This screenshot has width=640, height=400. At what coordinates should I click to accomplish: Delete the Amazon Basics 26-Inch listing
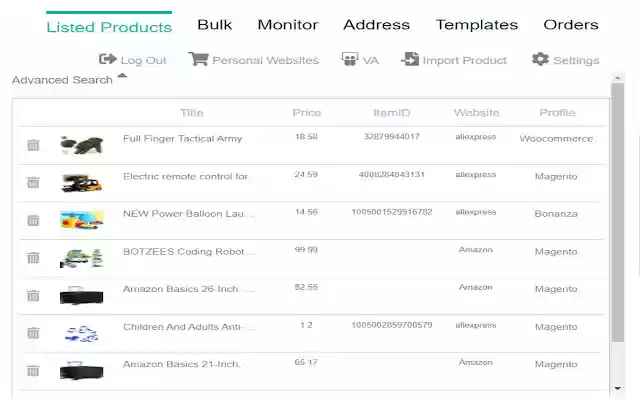[x=33, y=296]
